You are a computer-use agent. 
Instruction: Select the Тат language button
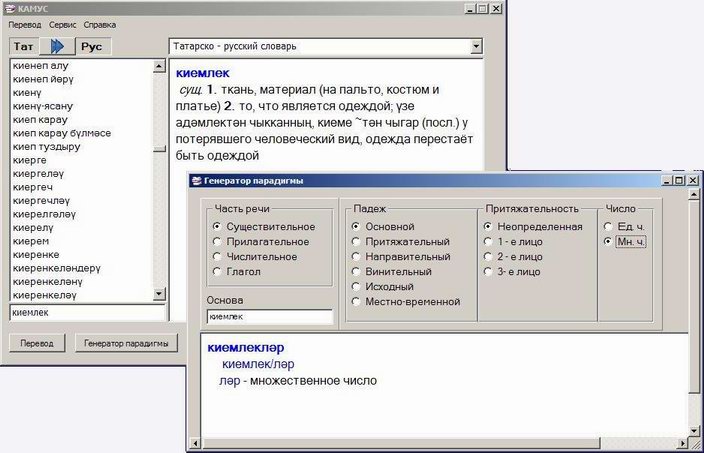24,47
